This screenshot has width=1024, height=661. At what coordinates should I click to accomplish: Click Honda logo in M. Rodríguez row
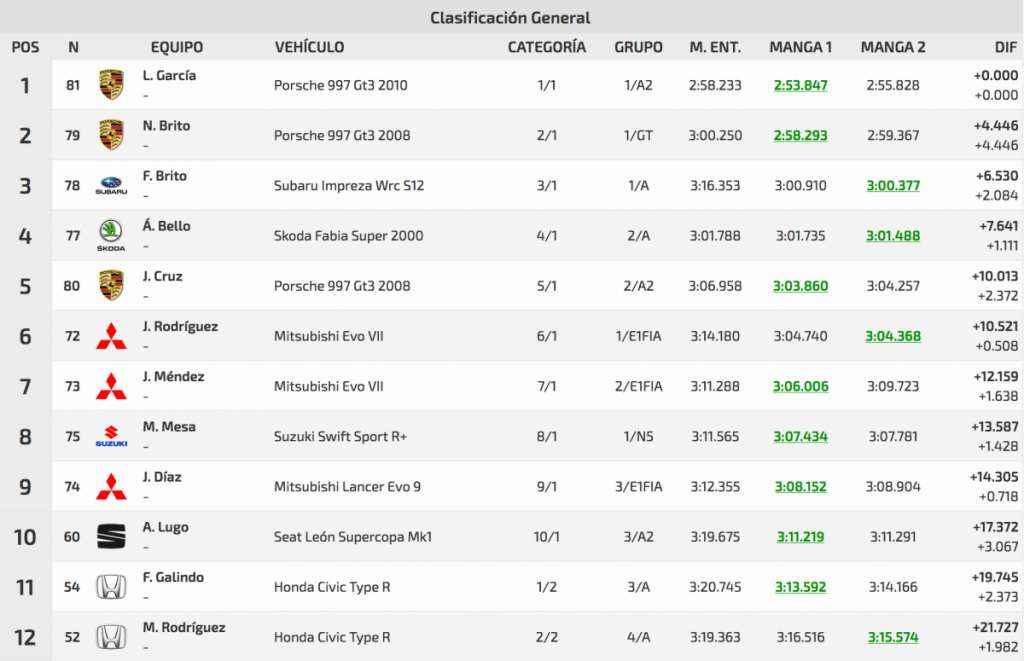pos(111,637)
